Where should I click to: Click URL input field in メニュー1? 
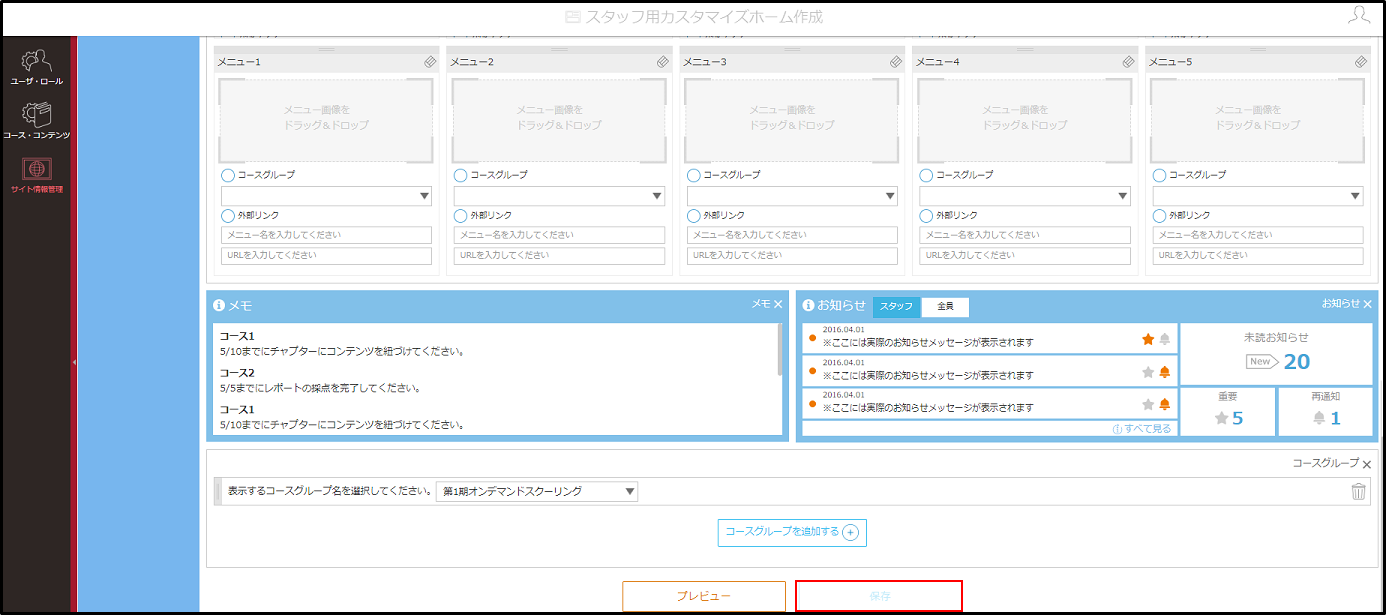pyautogui.click(x=326, y=256)
